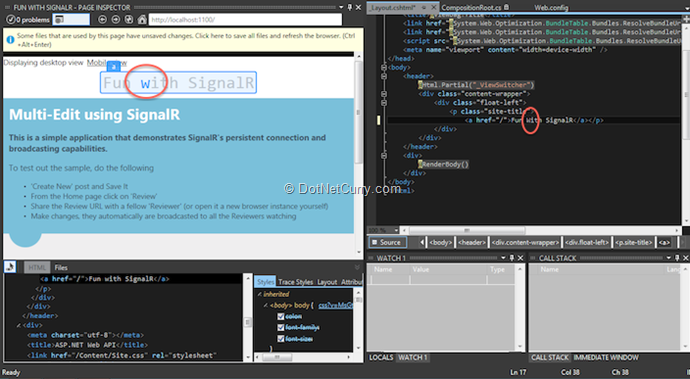Pin the Watch 1 panel
The image size is (690, 379).
point(512,258)
